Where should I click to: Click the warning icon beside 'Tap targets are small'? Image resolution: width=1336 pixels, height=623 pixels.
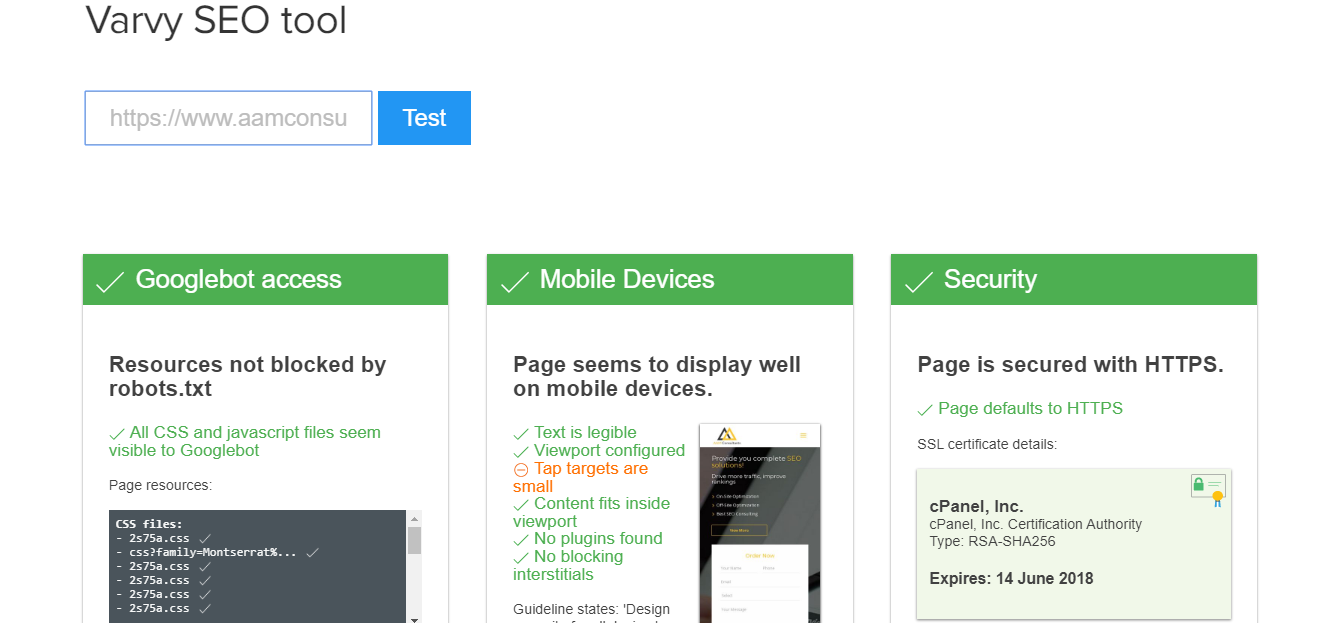pos(521,469)
